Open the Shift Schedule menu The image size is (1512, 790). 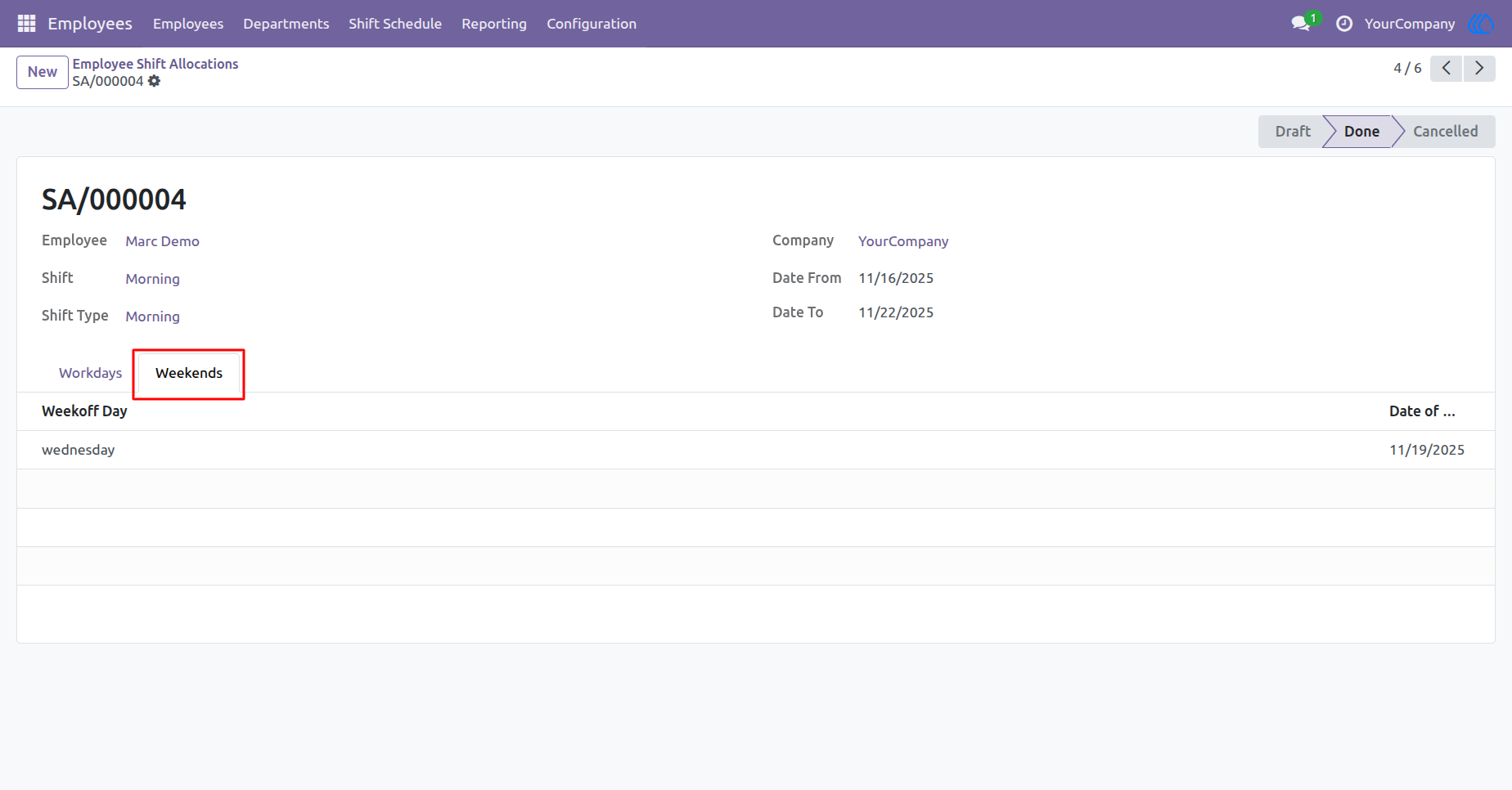point(395,24)
